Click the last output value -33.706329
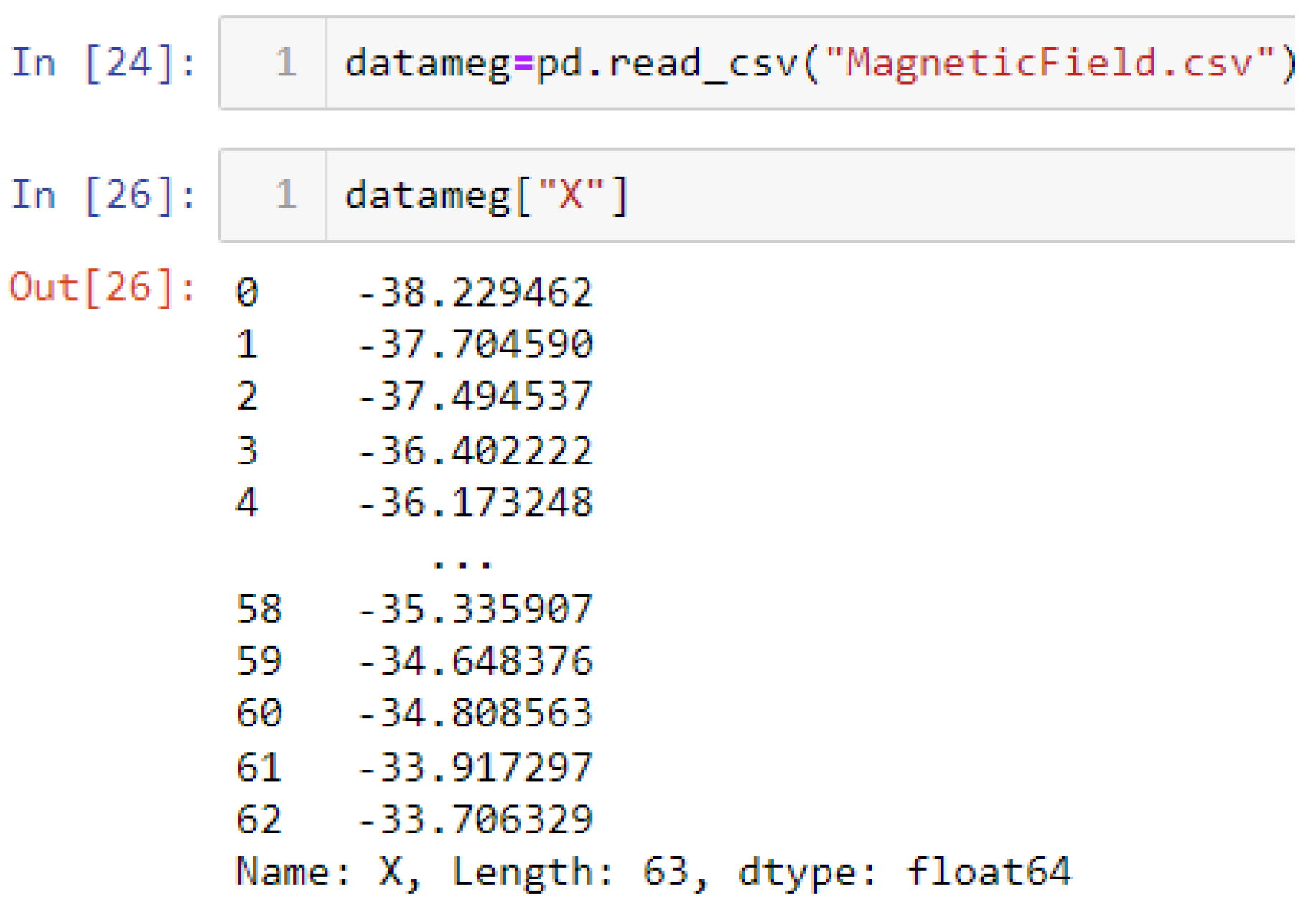The height and width of the screenshot is (916, 1316). [475, 820]
